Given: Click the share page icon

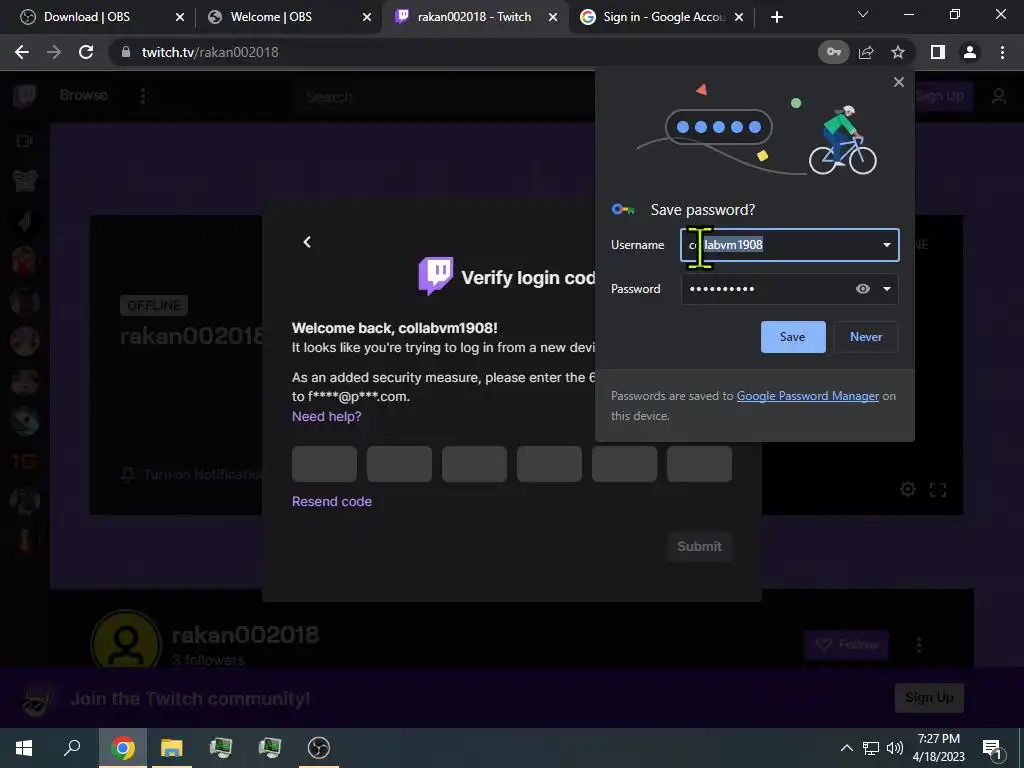Looking at the screenshot, I should [866, 52].
